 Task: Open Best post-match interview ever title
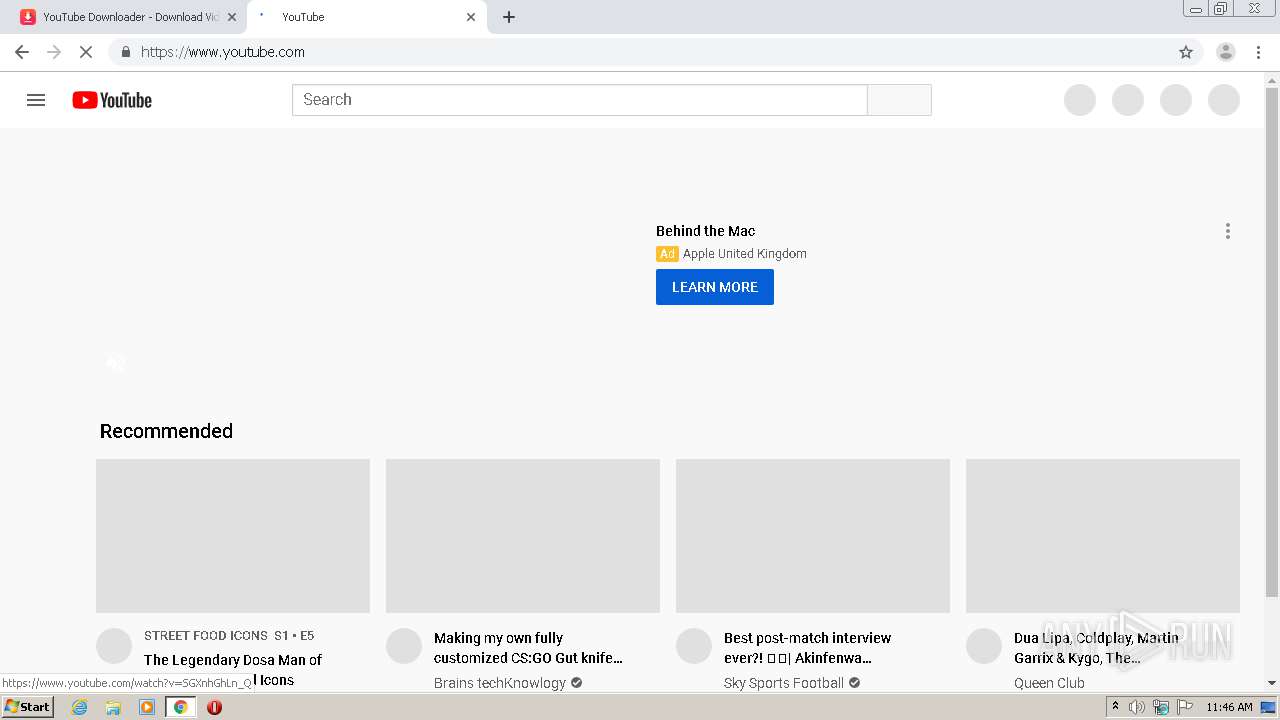pyautogui.click(x=807, y=648)
